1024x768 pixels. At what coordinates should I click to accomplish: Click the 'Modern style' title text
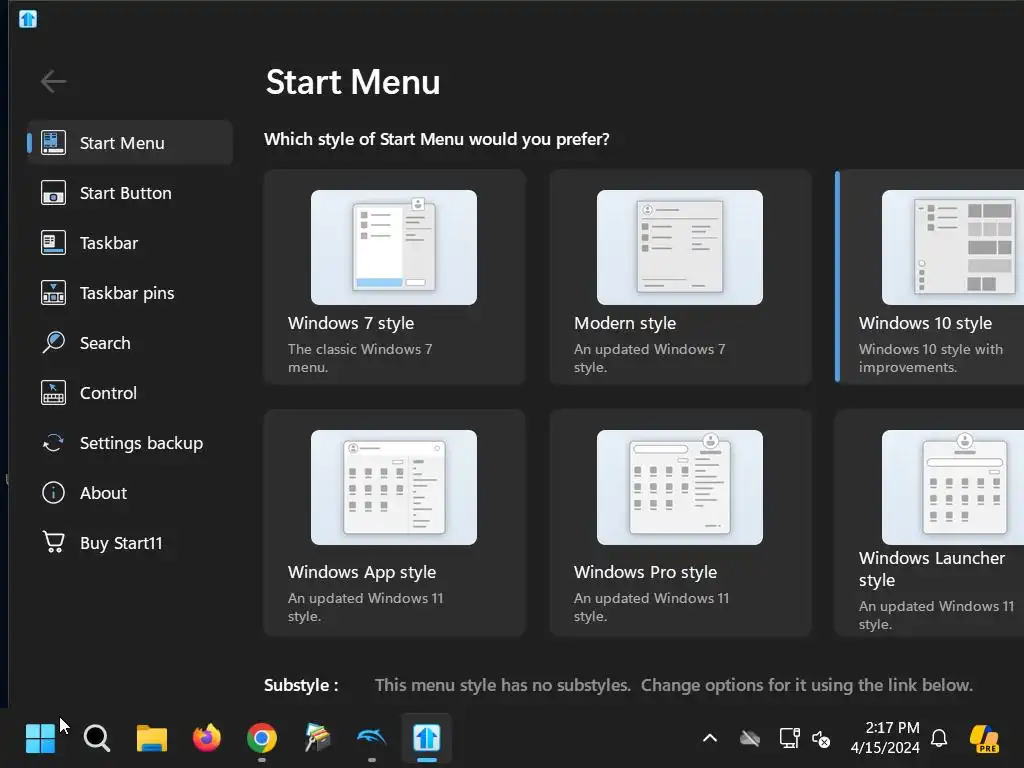pyautogui.click(x=625, y=323)
